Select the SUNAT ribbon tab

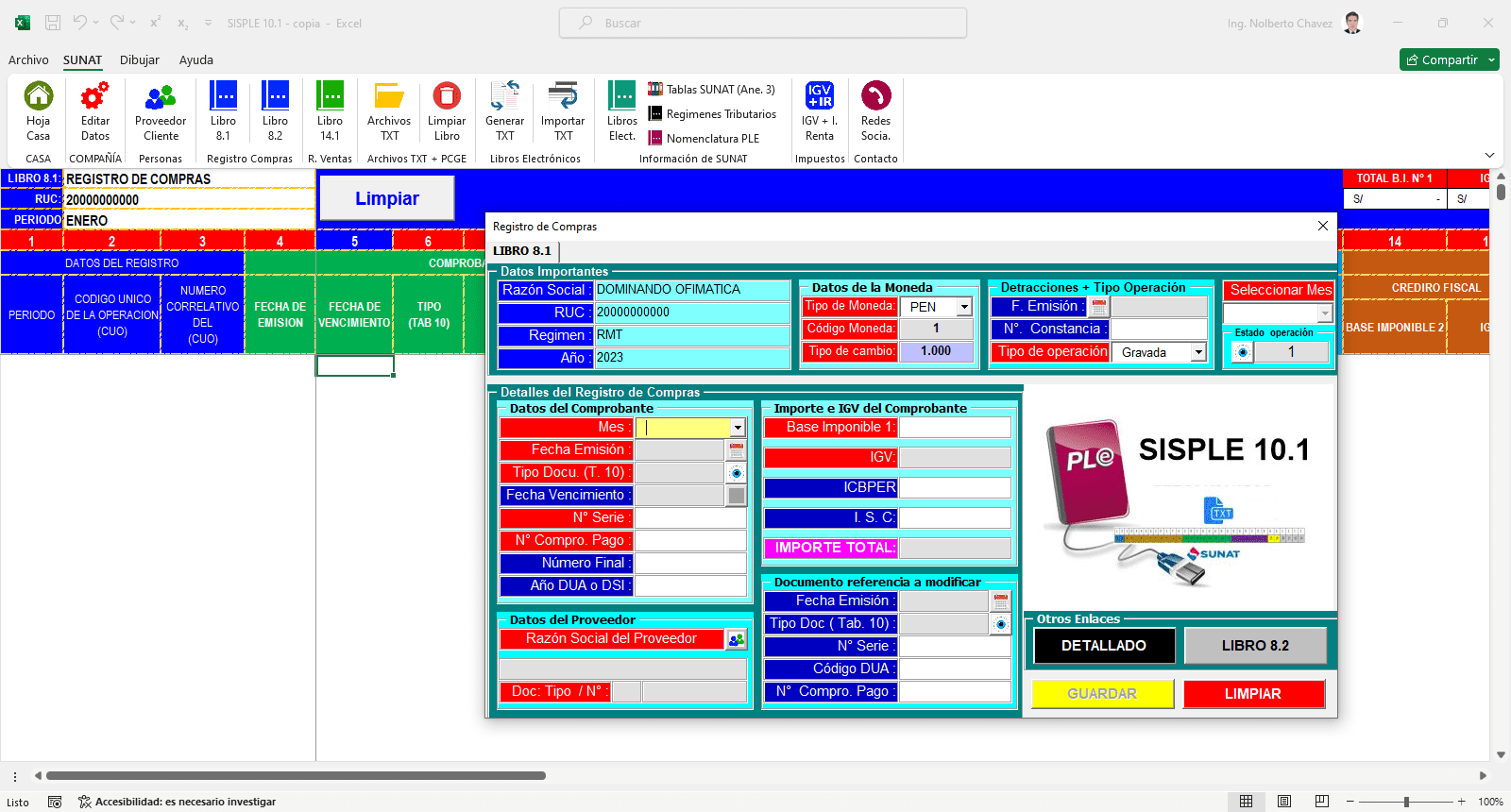82,59
